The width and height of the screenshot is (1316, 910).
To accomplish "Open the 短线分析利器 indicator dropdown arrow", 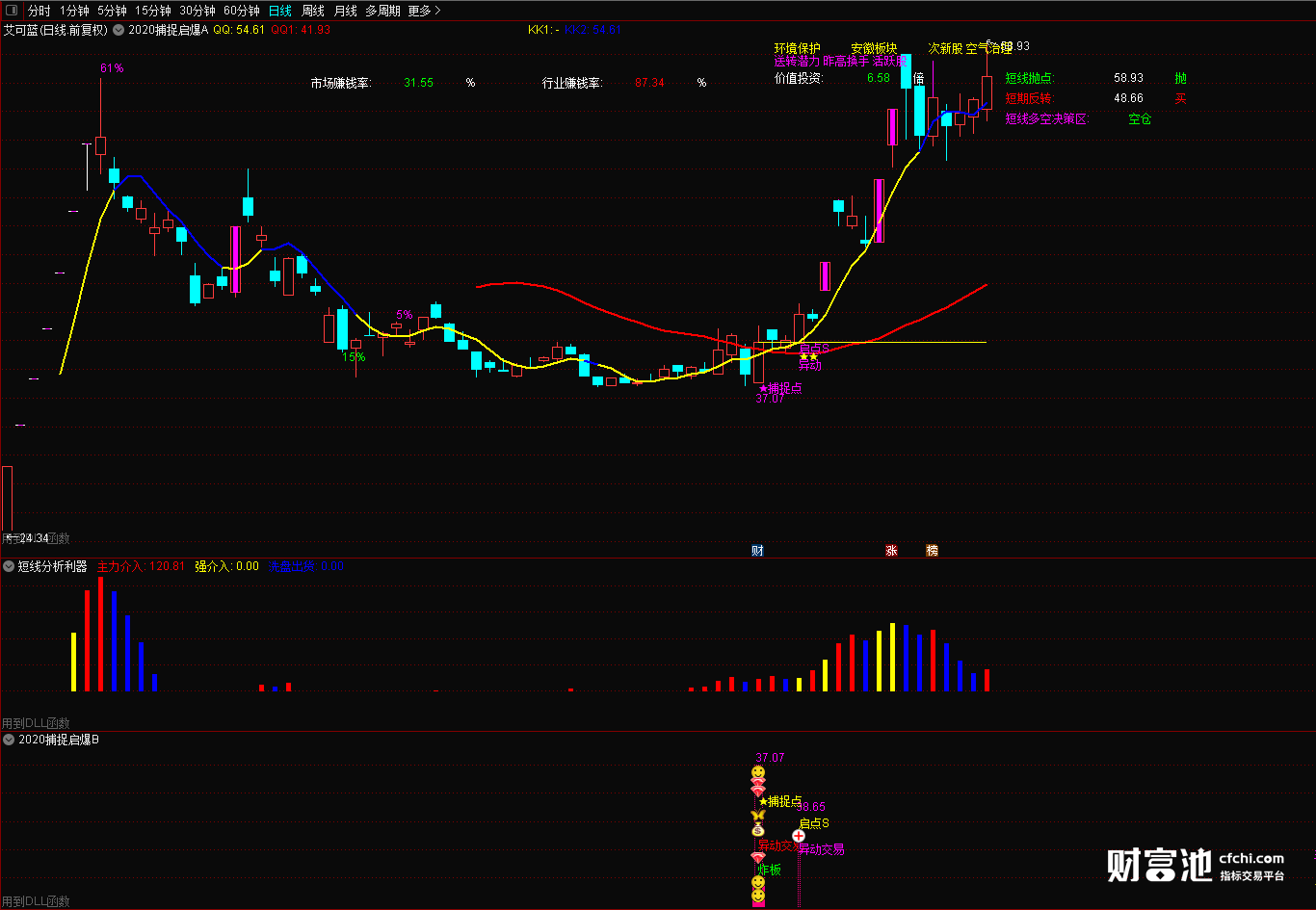I will (x=9, y=566).
